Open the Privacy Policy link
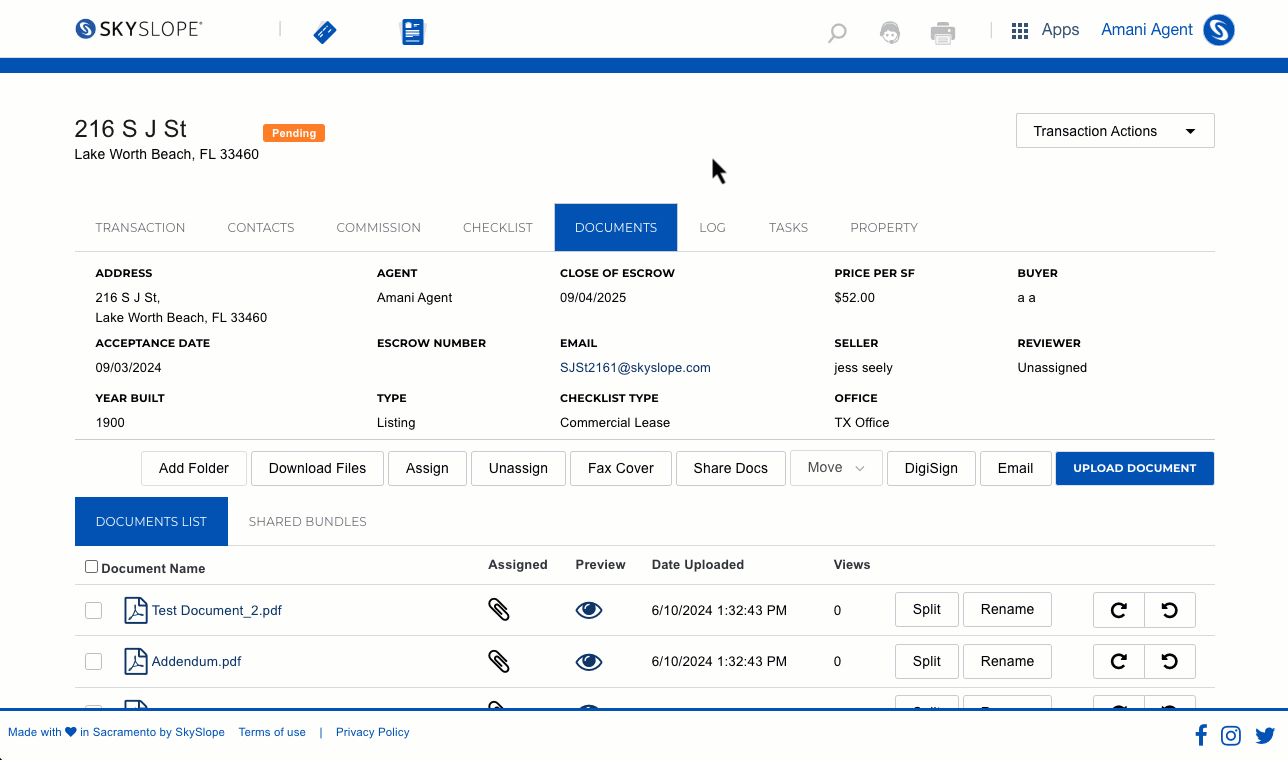Screen dimensions: 1288x760 click(373, 732)
